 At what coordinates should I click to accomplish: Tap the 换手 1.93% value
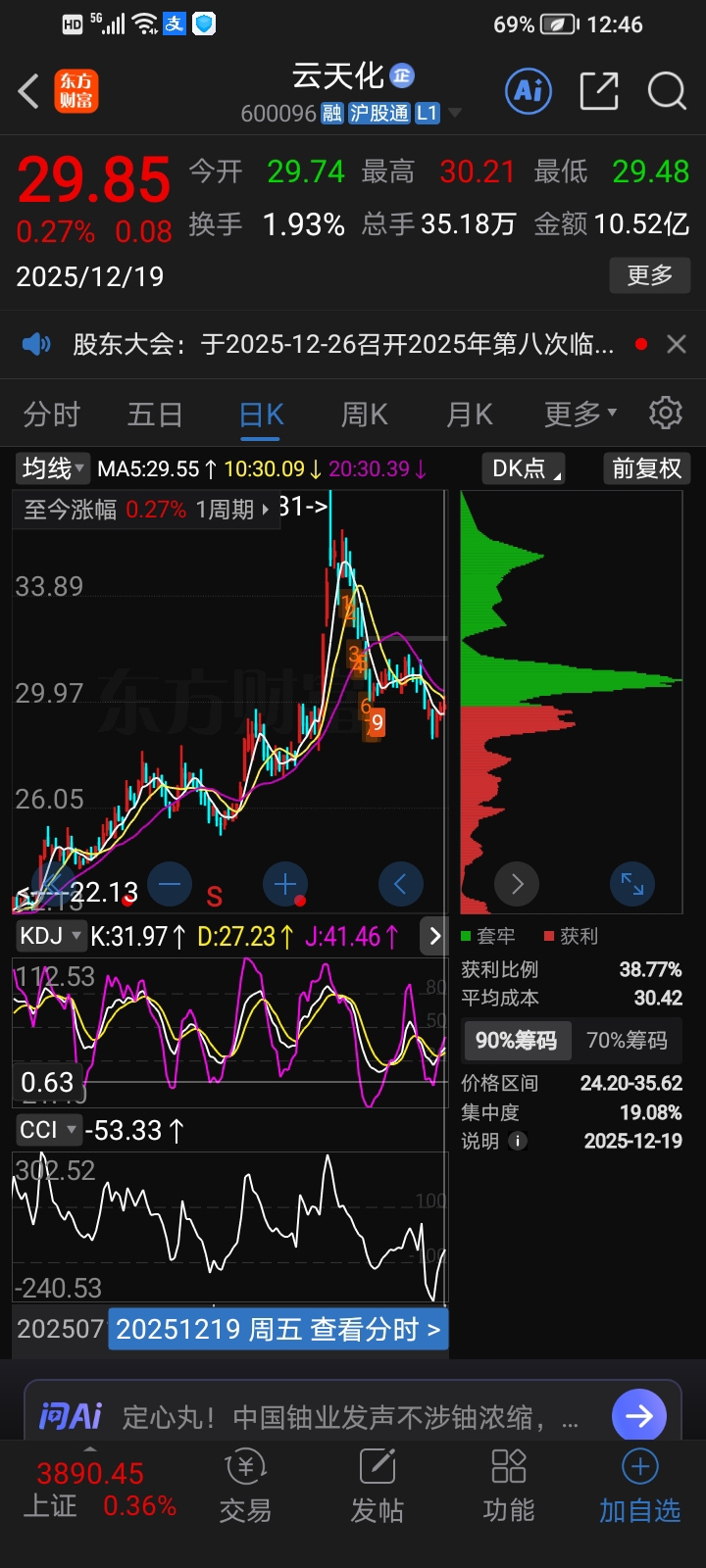pos(304,224)
